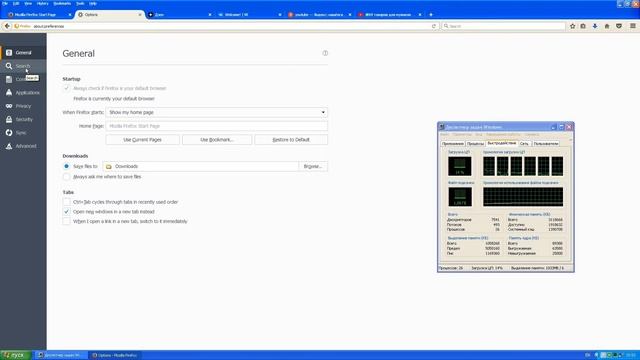Open the View menu in Firefox

pyautogui.click(x=28, y=3)
